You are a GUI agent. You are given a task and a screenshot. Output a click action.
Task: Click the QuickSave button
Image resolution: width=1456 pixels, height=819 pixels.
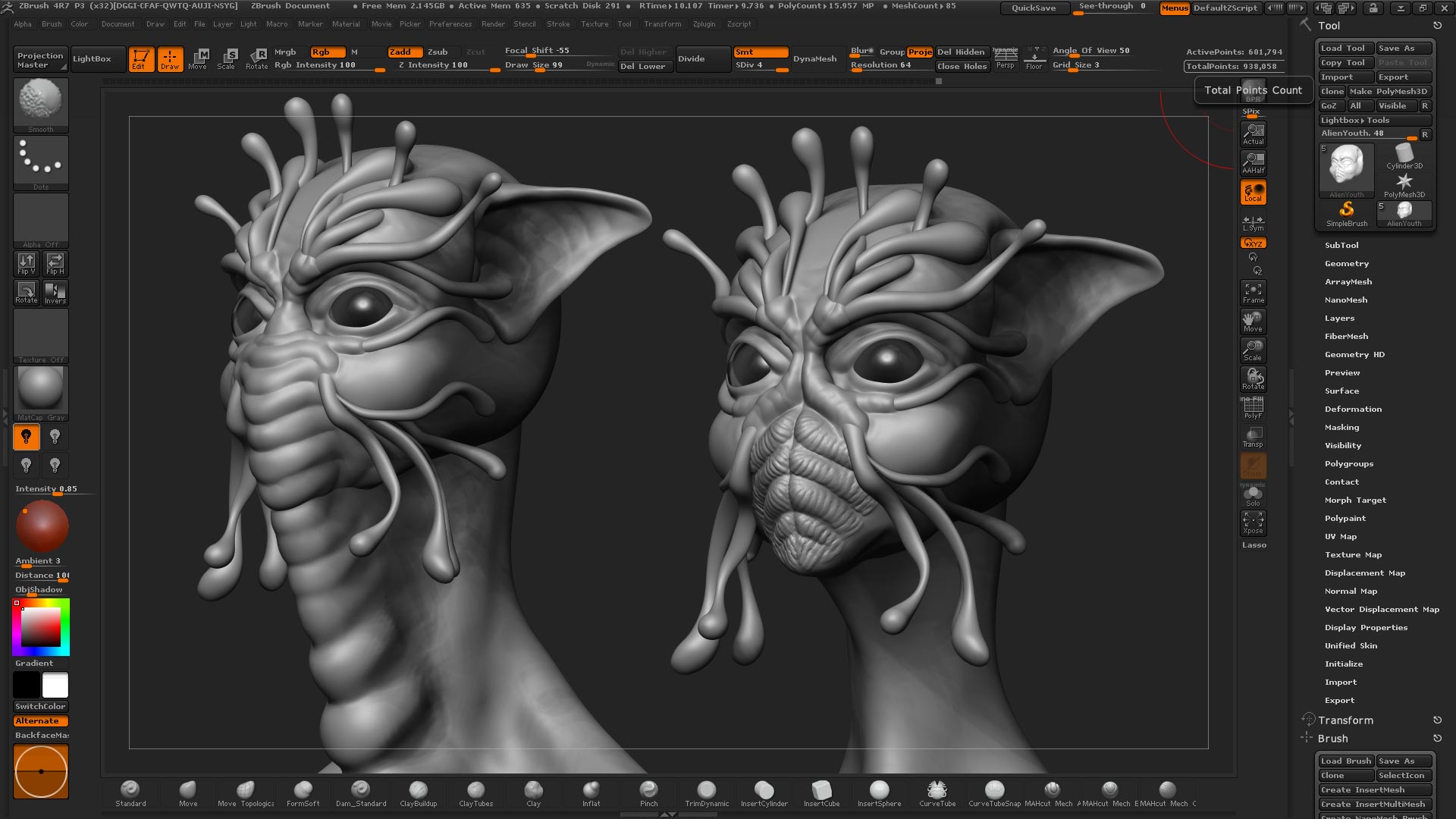[1034, 8]
